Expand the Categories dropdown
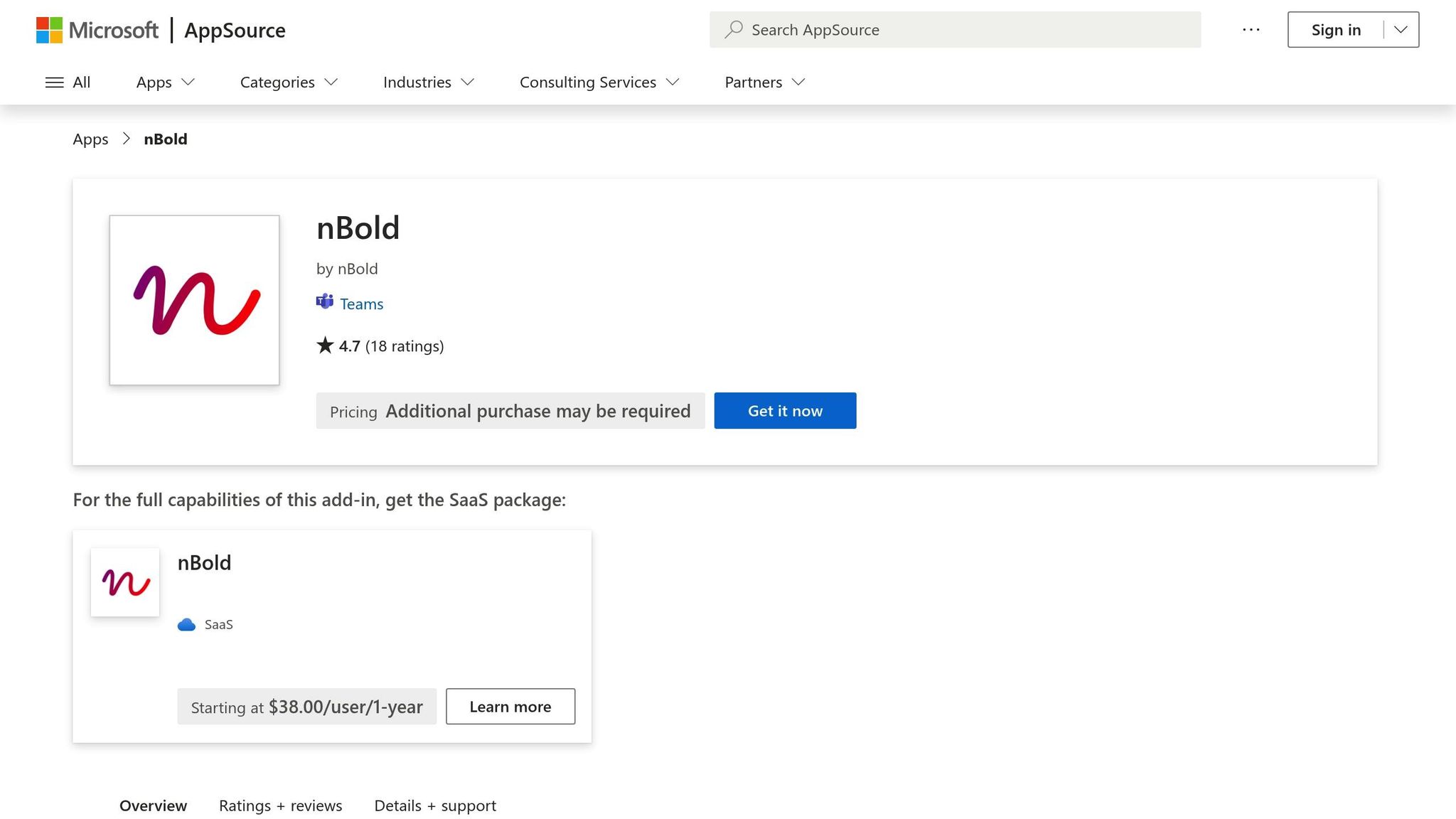The image size is (1456, 819). [x=289, y=82]
